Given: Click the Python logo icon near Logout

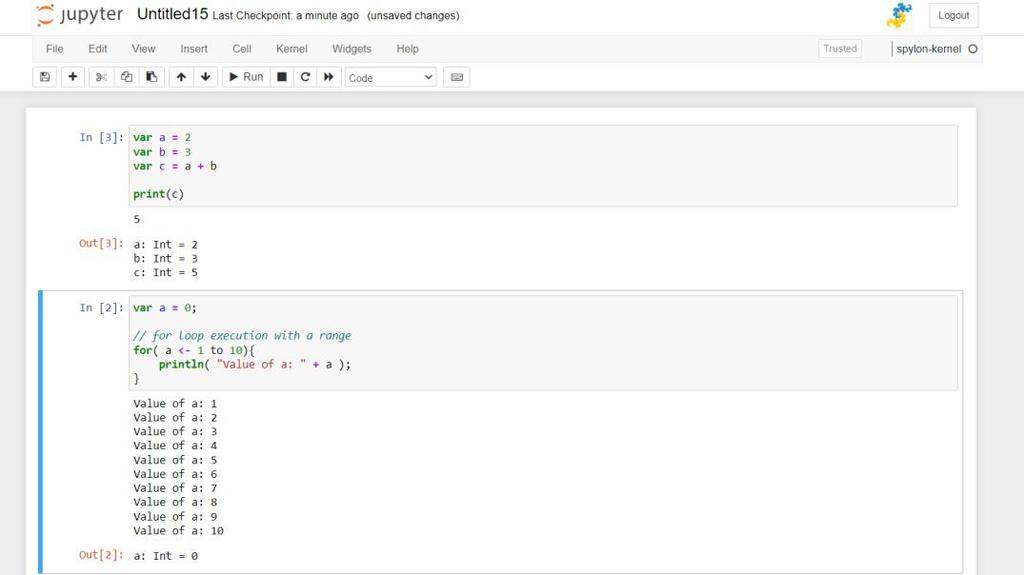Looking at the screenshot, I should click(899, 15).
